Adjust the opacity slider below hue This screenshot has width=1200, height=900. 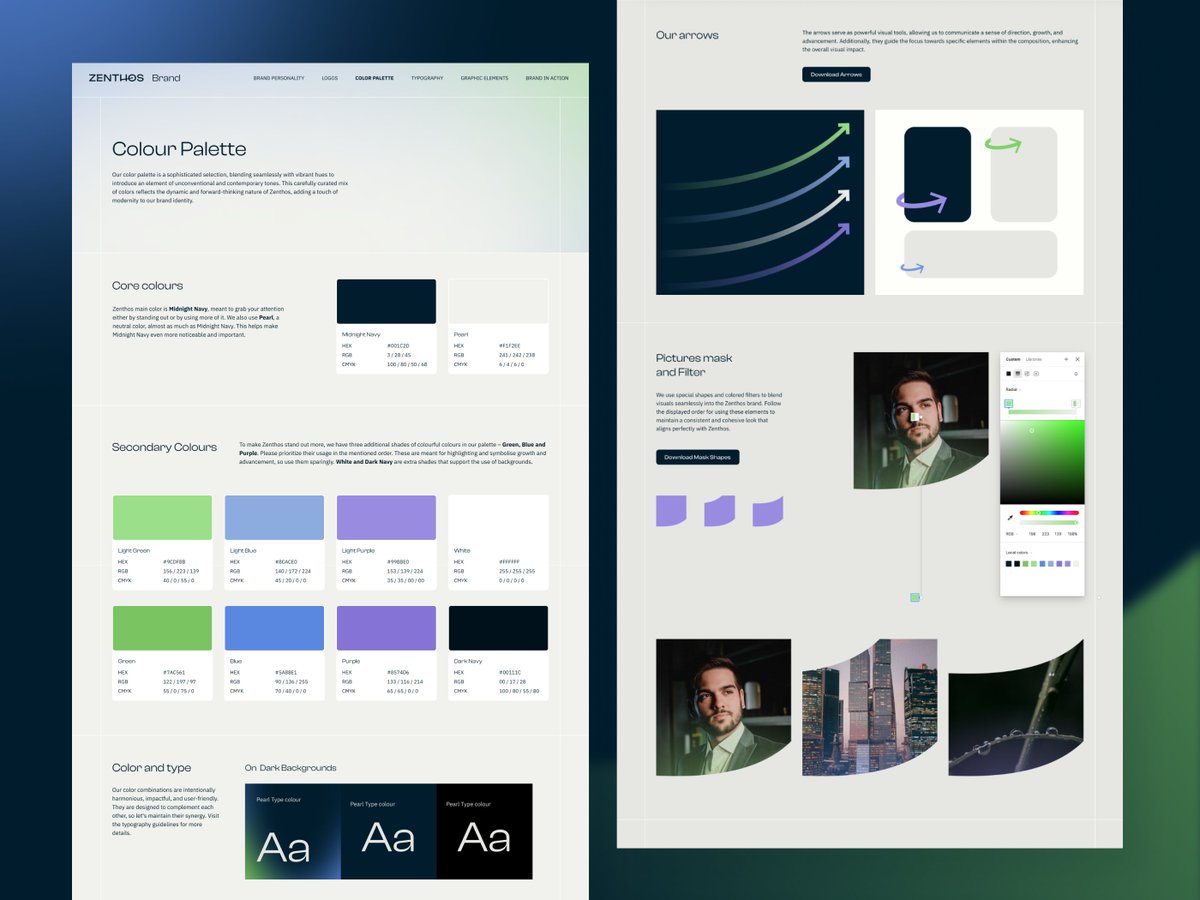[x=1049, y=522]
